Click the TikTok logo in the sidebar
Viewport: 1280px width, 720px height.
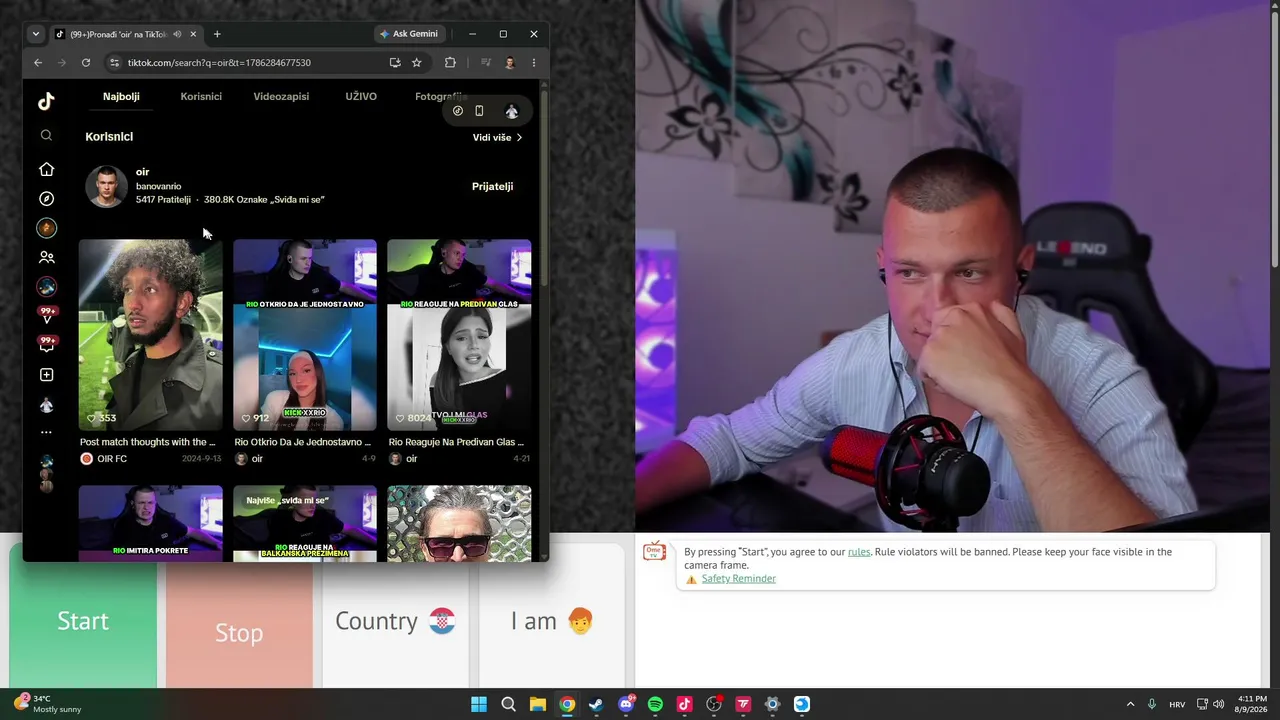tap(46, 101)
